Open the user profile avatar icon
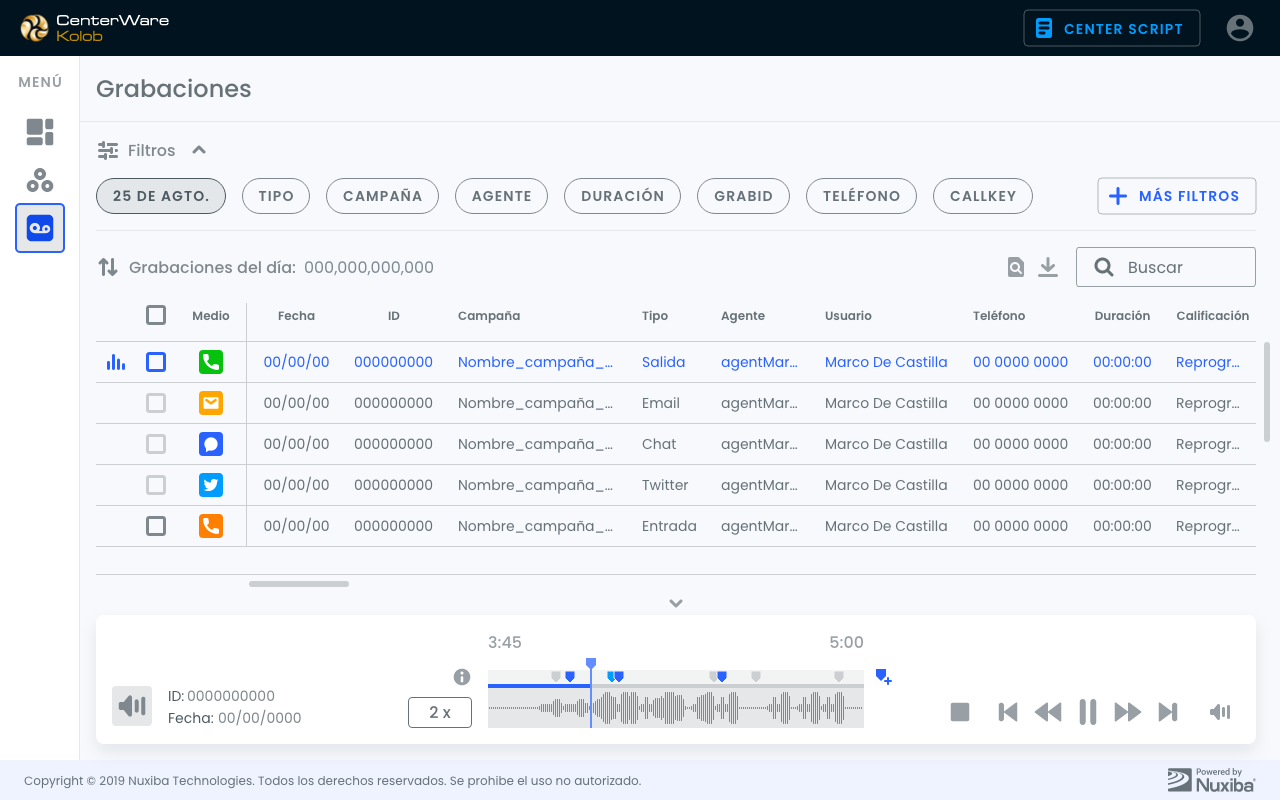Image resolution: width=1280 pixels, height=800 pixels. [1240, 28]
